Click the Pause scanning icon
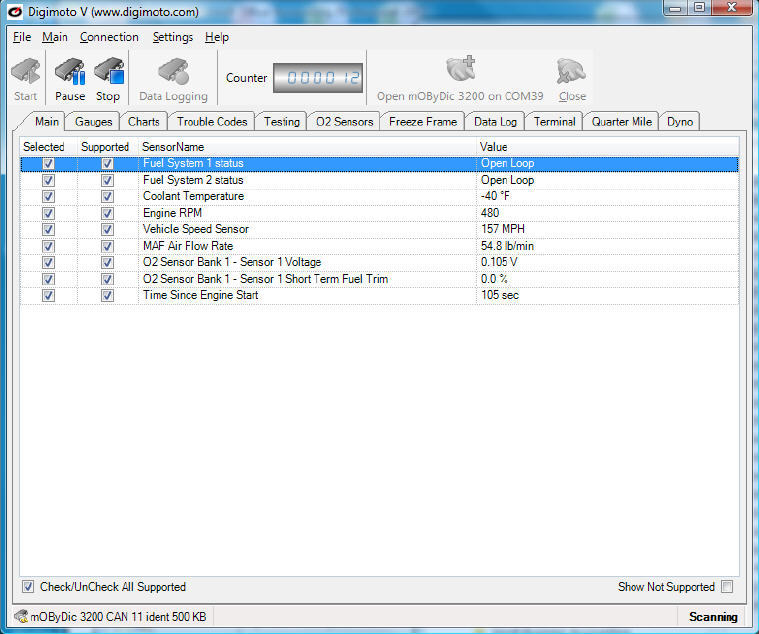 [x=69, y=74]
